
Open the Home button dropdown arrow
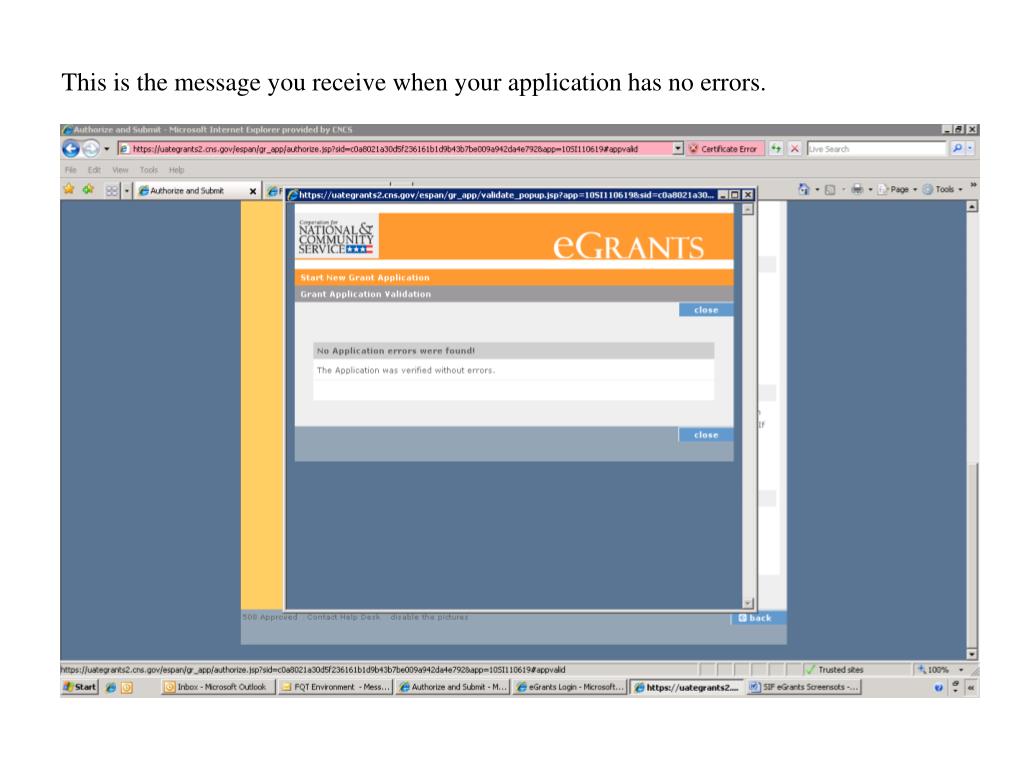817,189
